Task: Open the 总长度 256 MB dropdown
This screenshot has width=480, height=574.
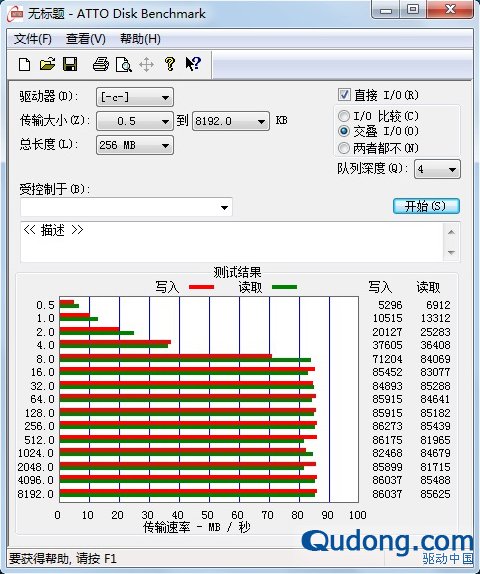Action: coord(135,145)
